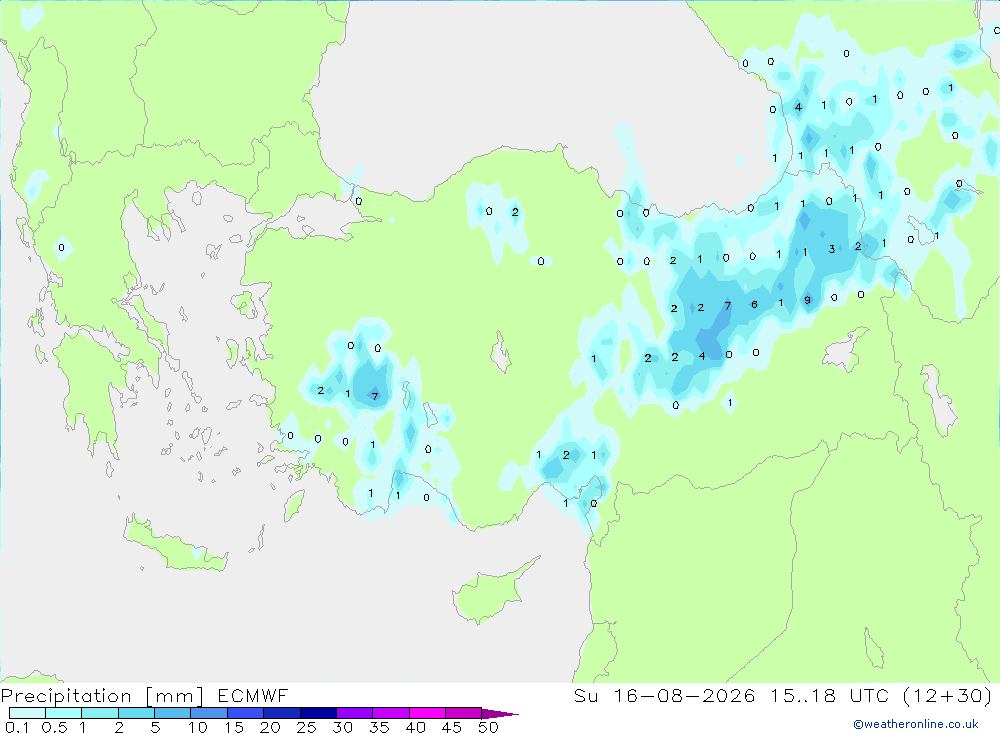Click the '20' legend scale label
Image resolution: width=1000 pixels, height=733 pixels.
270,727
